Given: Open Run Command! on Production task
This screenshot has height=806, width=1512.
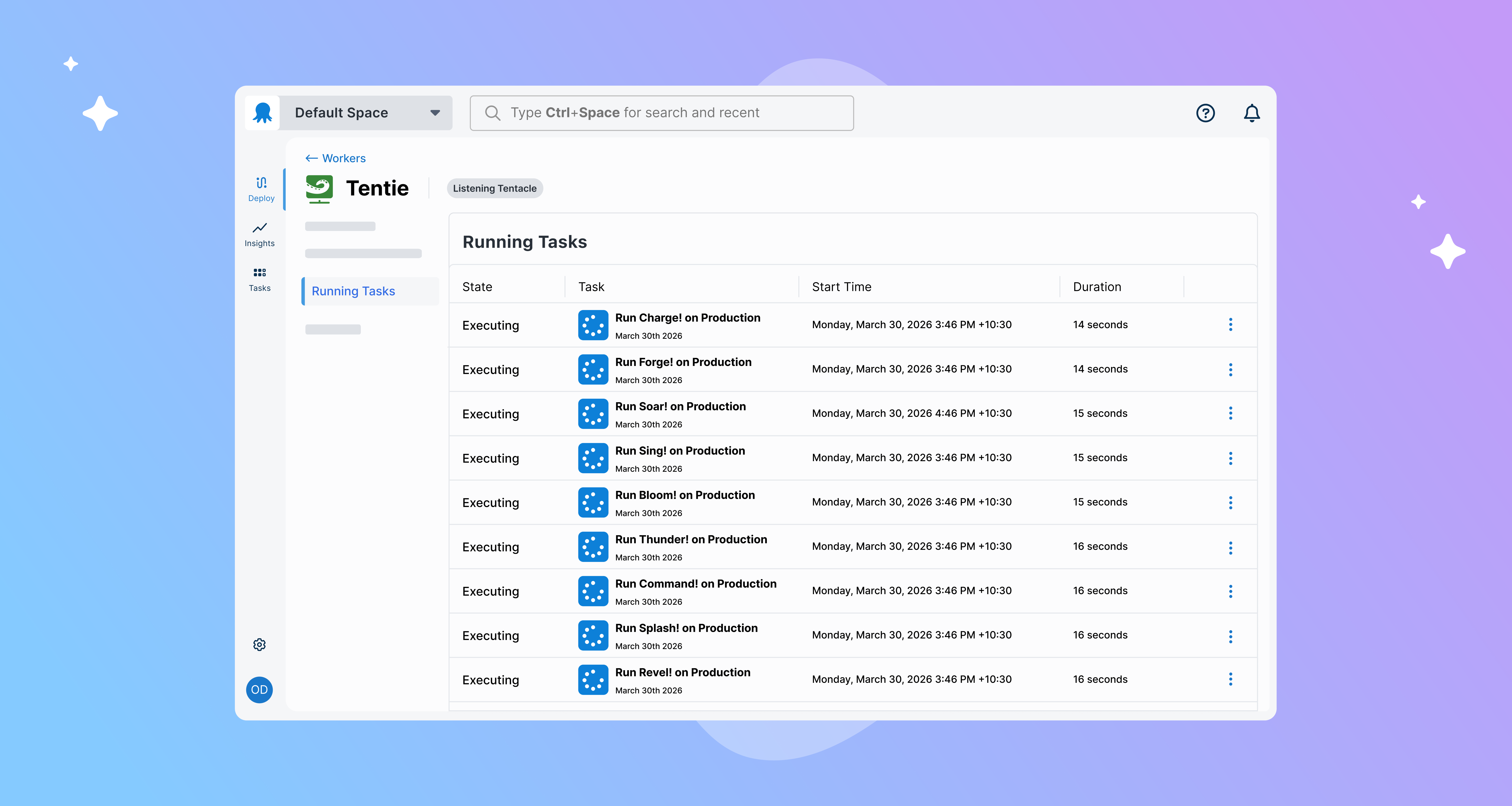Looking at the screenshot, I should (x=696, y=584).
